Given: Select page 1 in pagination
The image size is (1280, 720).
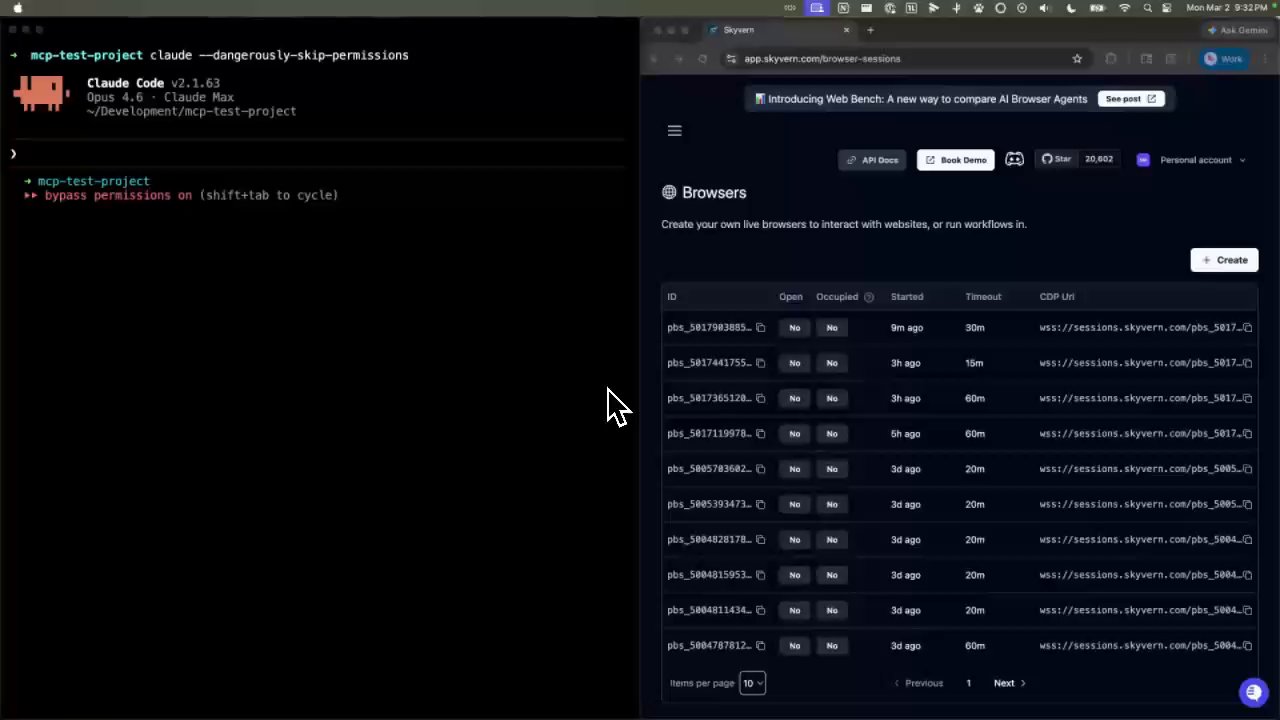Looking at the screenshot, I should coord(968,683).
